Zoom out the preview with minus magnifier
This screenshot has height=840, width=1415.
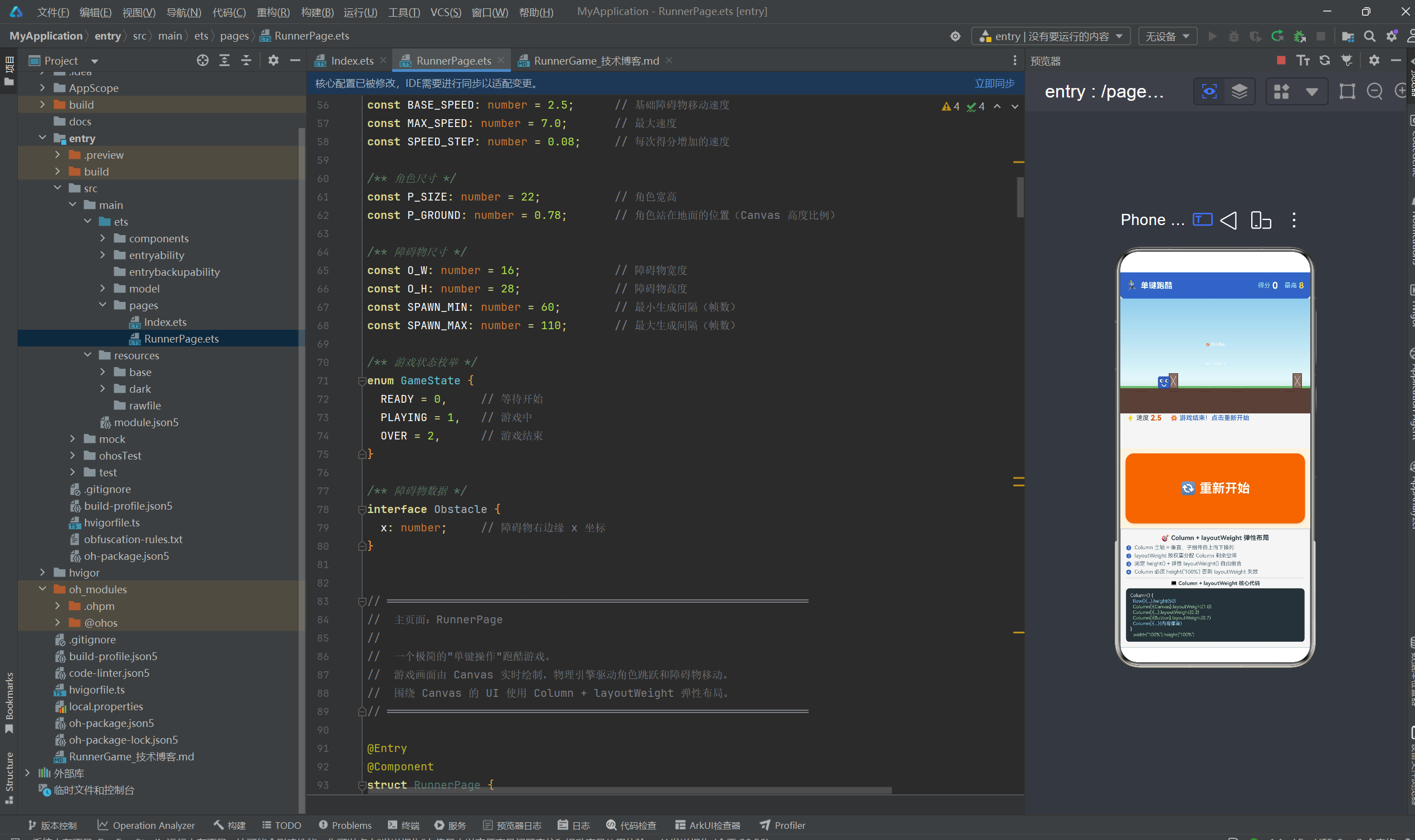(1374, 91)
